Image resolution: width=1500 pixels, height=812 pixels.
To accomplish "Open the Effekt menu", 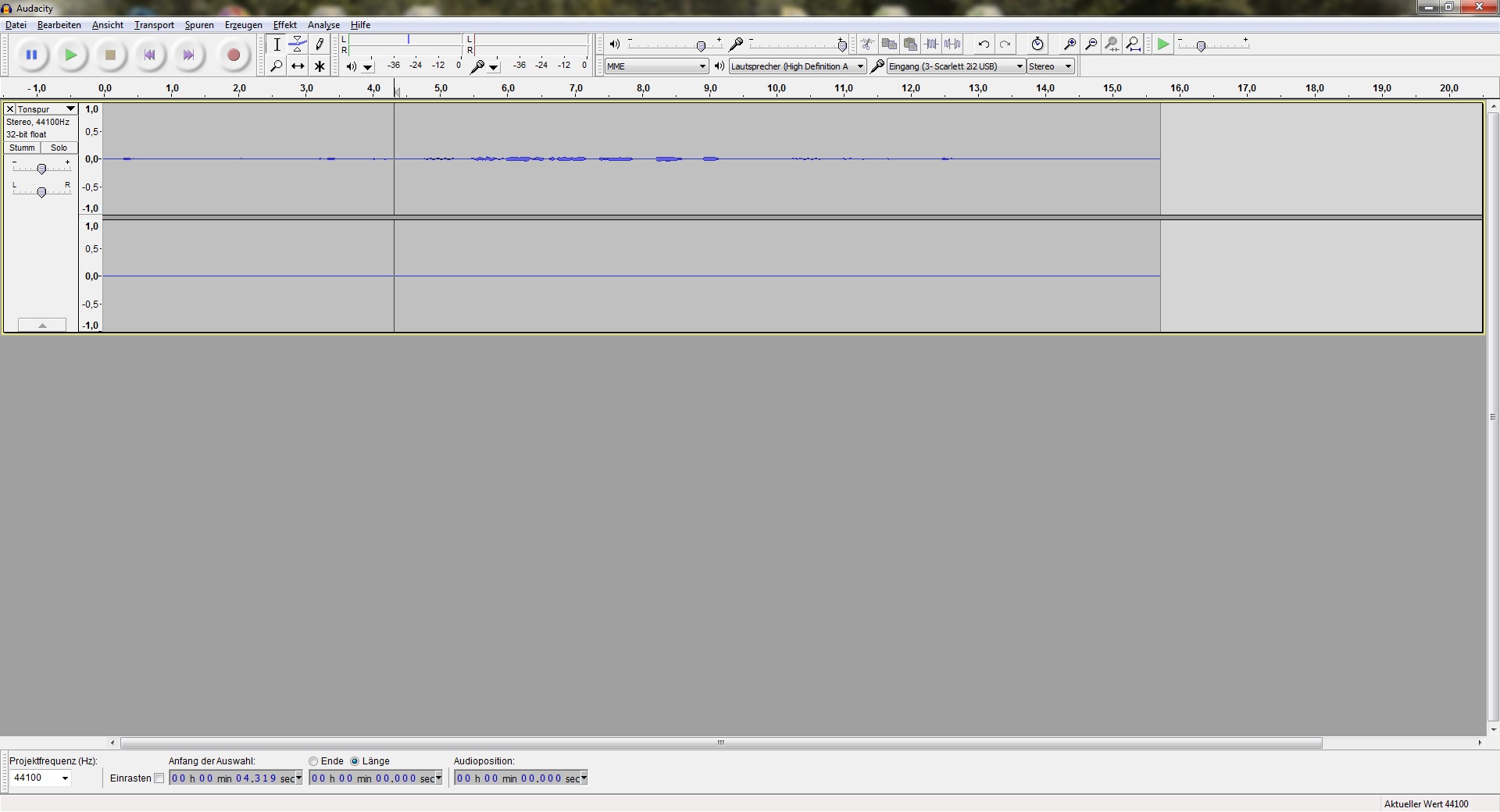I will point(284,25).
